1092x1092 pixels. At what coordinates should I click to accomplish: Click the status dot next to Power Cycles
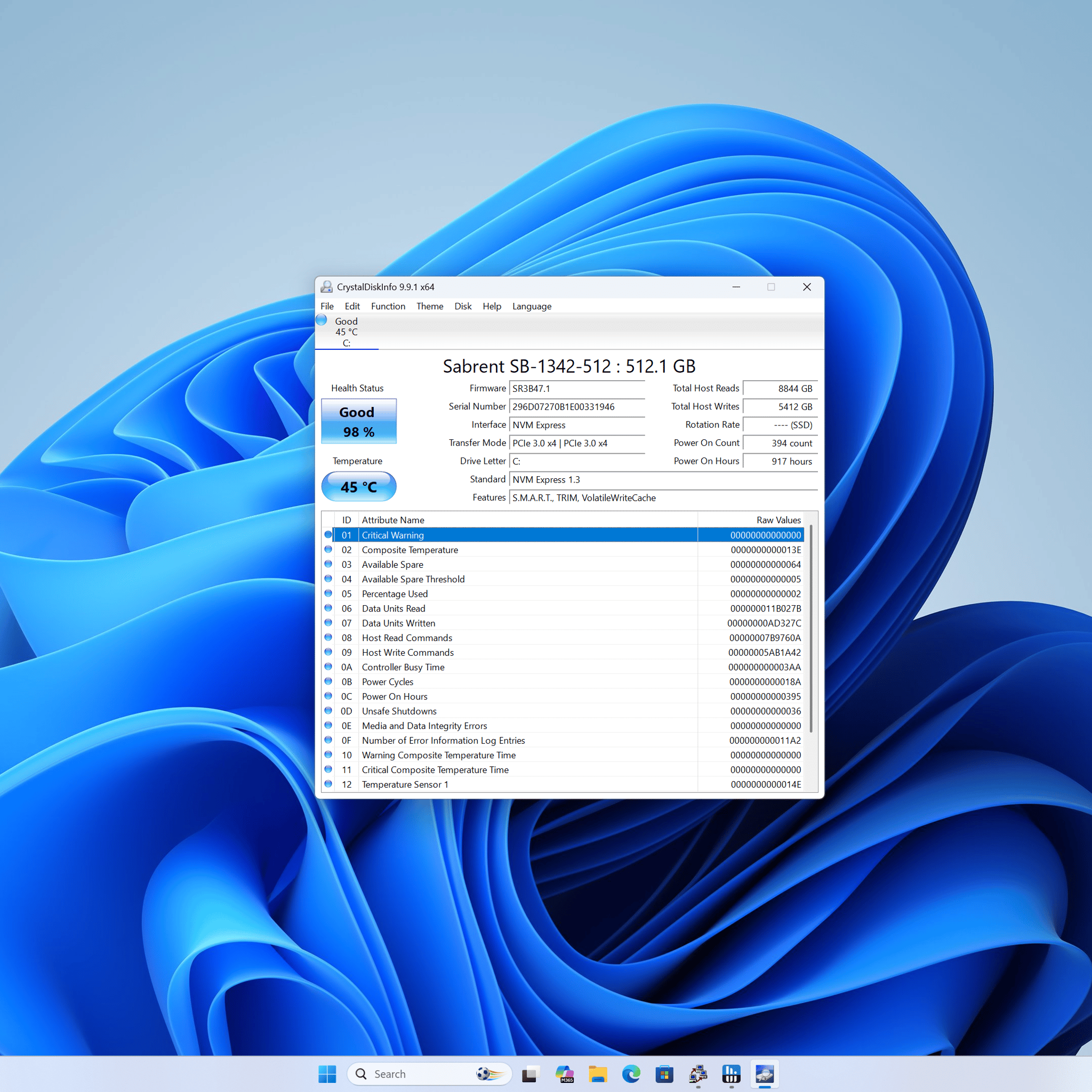(328, 681)
